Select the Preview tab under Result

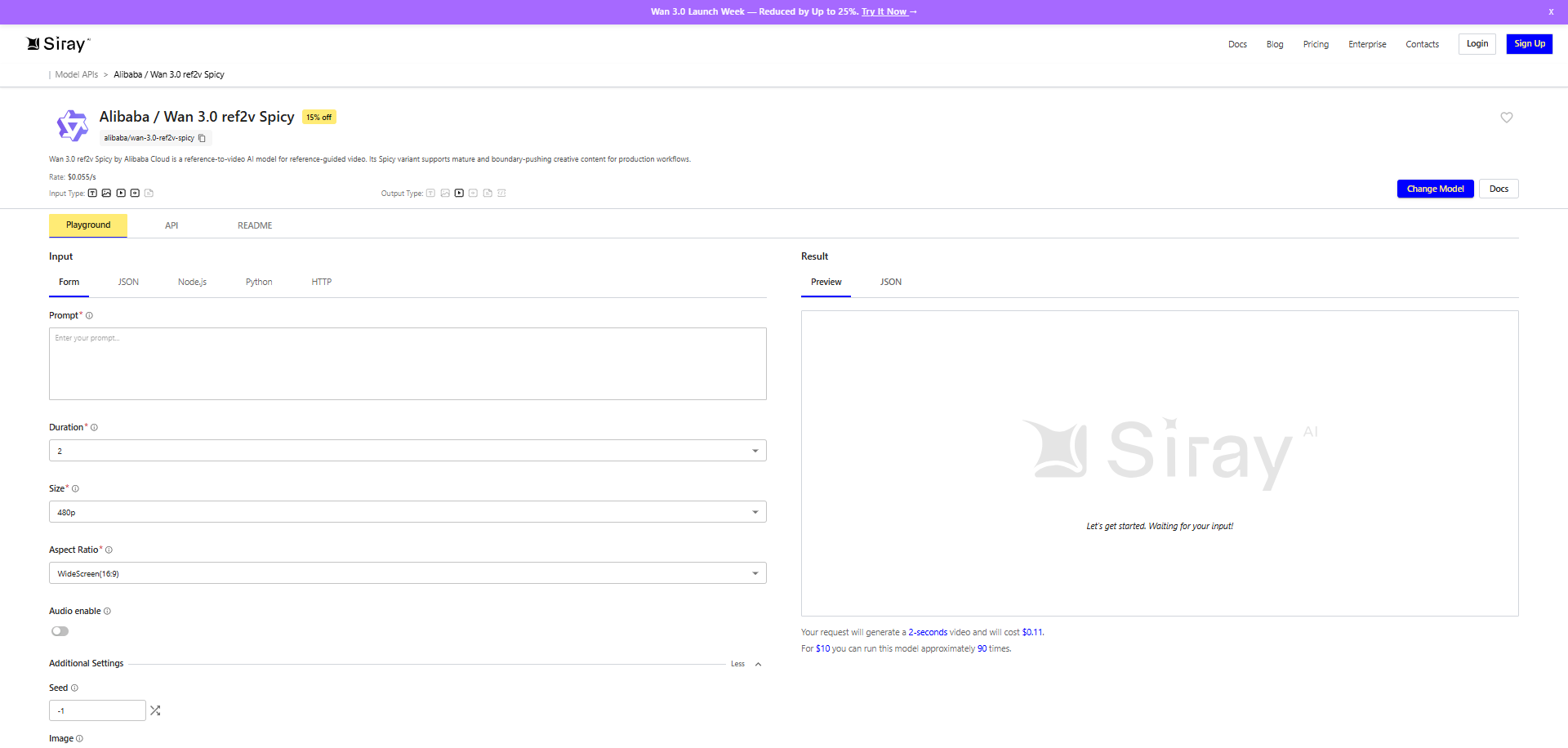[826, 283]
